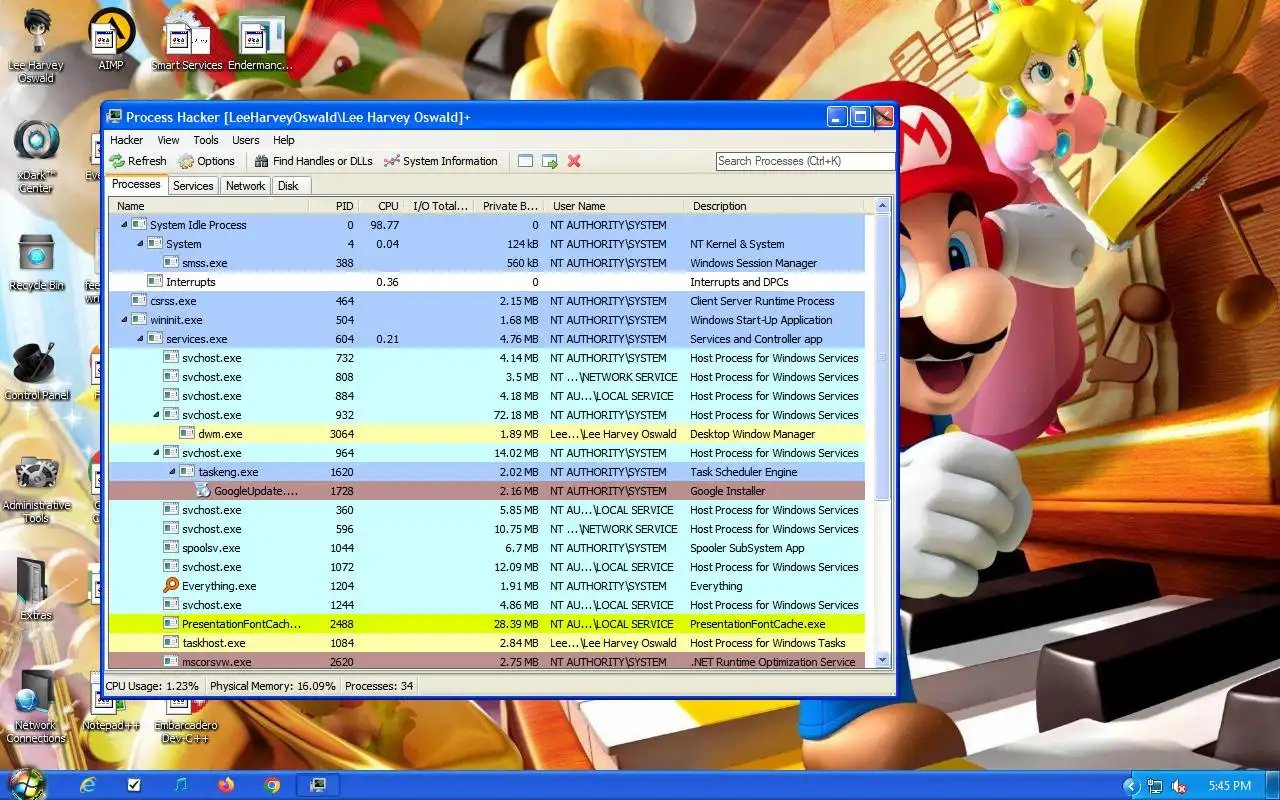
Task: Click the find window toolbar icon
Action: click(525, 161)
